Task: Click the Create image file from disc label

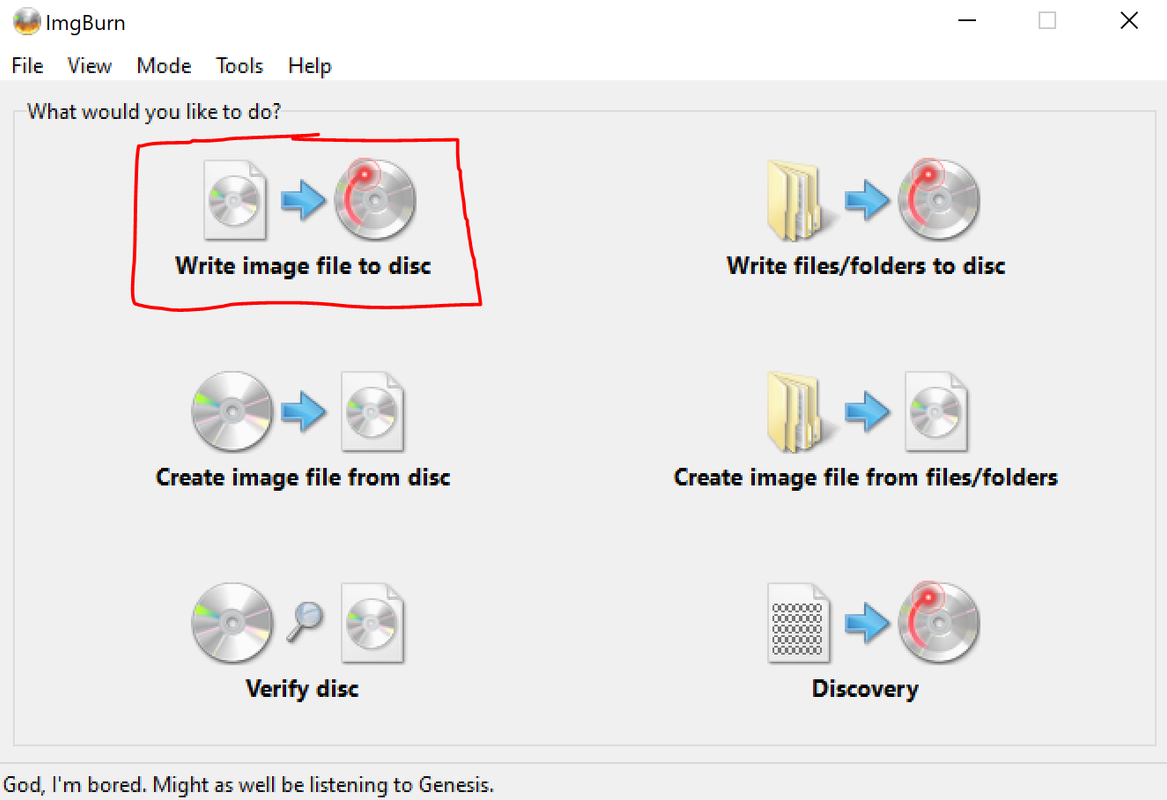Action: (x=303, y=477)
